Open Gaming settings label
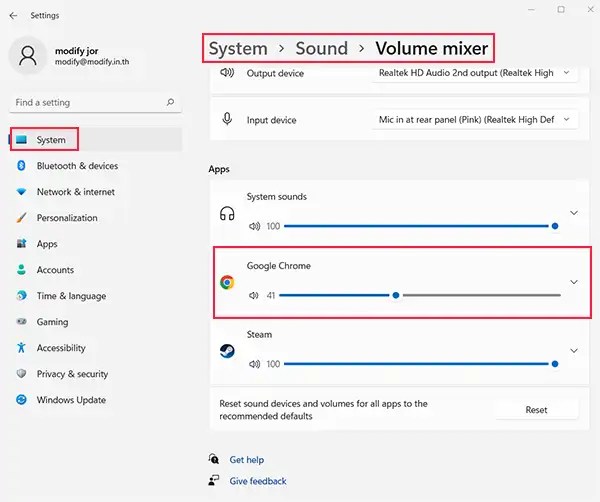 (x=52, y=322)
